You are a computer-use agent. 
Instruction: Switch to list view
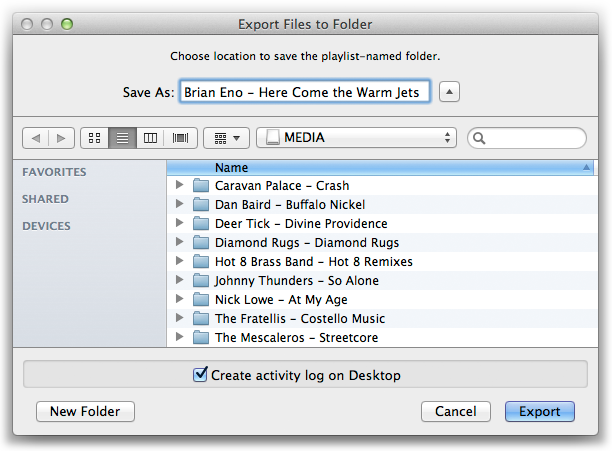pos(123,138)
